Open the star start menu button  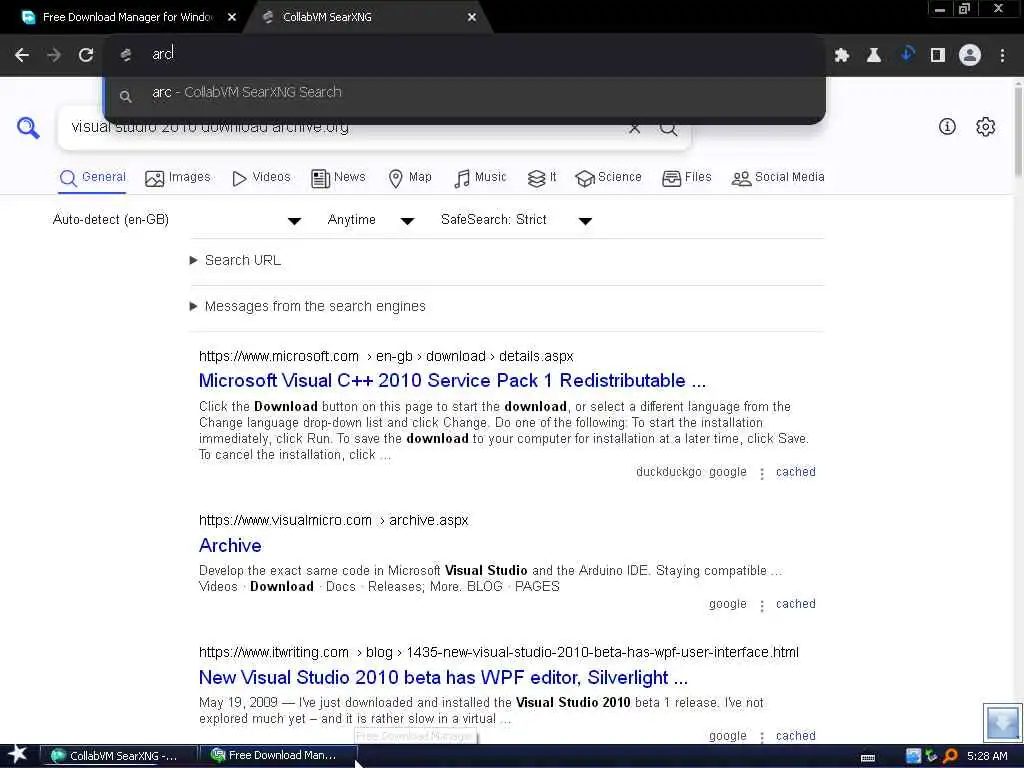18,755
